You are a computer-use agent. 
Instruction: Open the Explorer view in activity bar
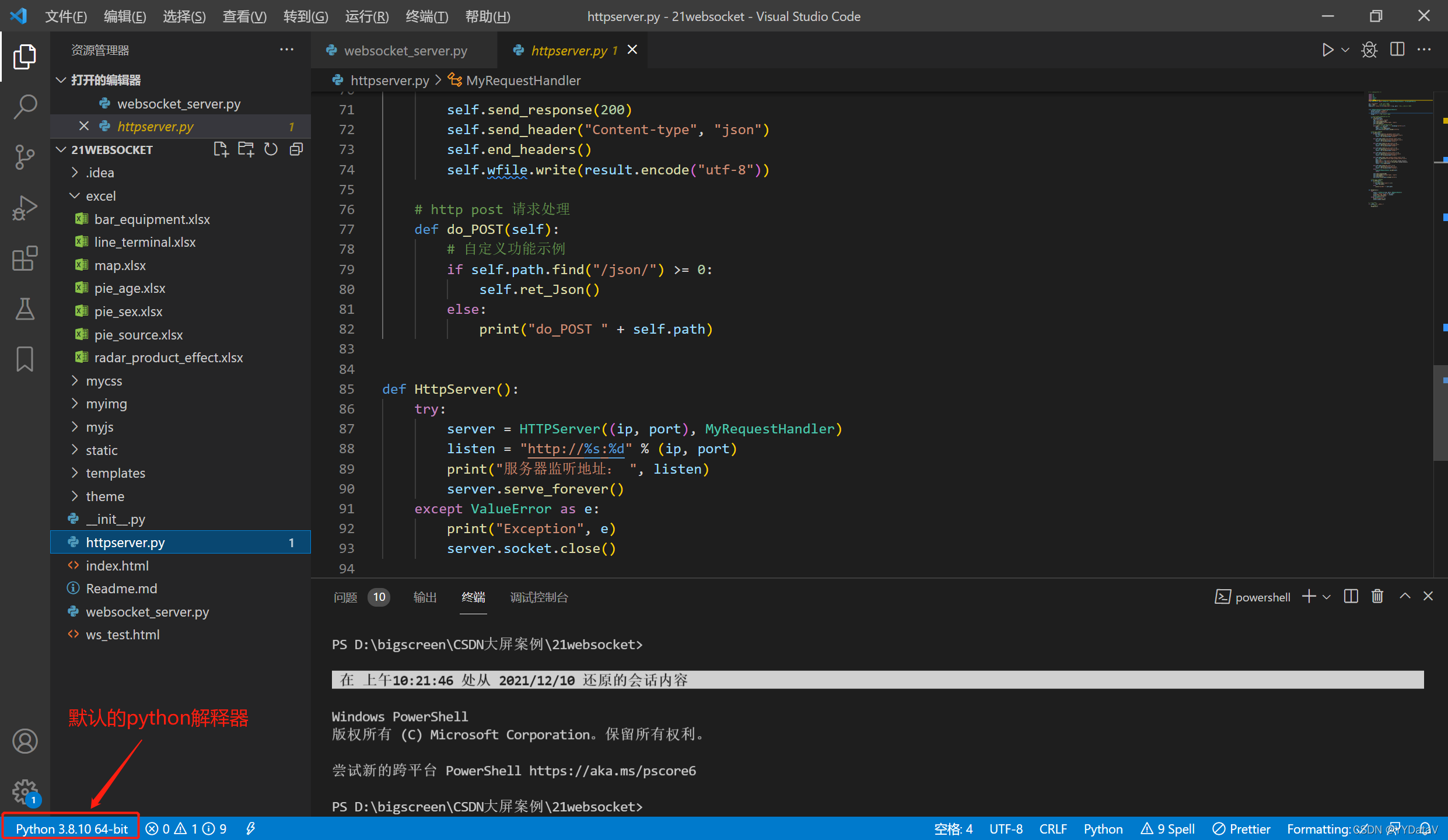coord(25,57)
